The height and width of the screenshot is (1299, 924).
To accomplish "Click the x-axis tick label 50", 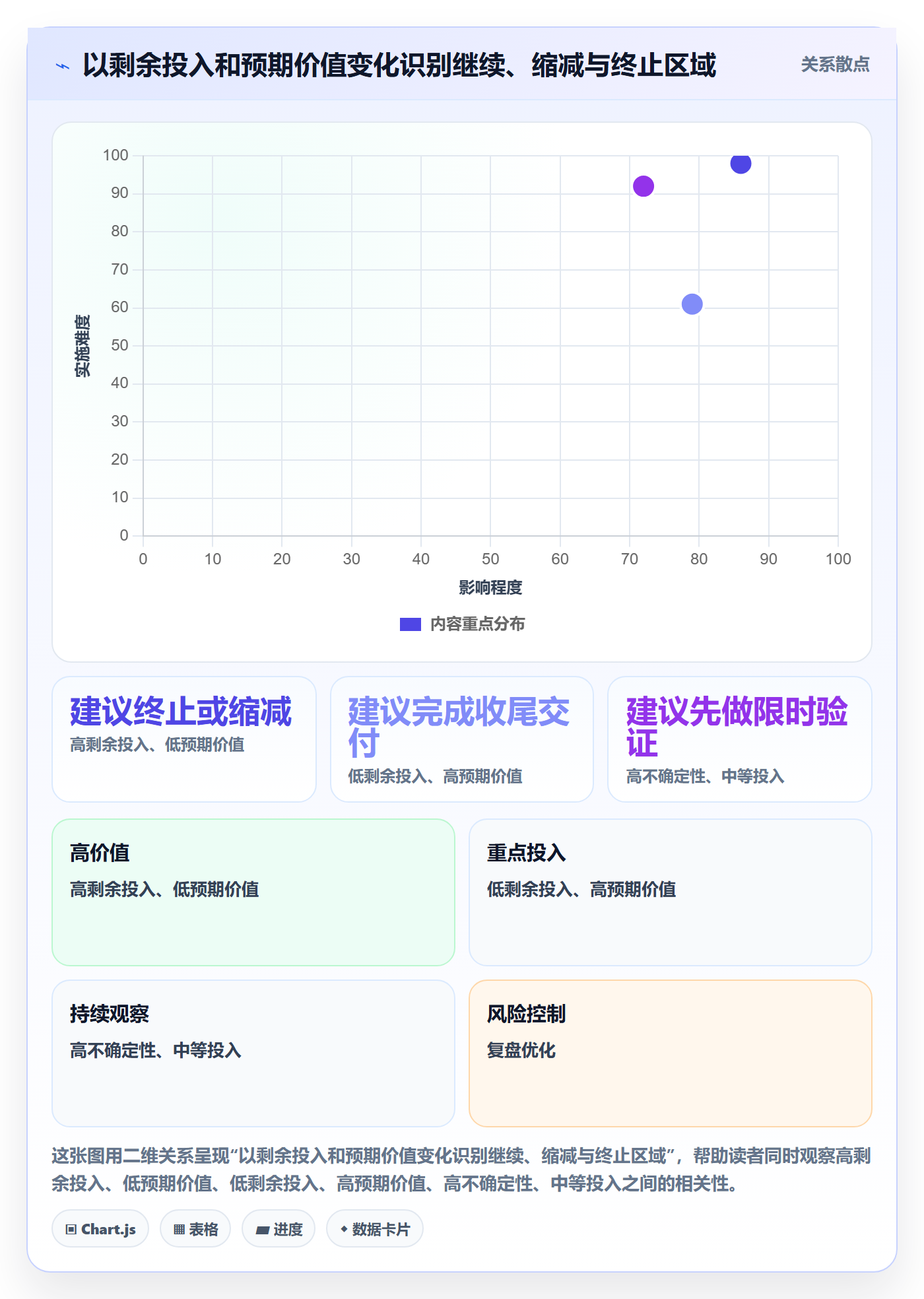I will pos(490,559).
